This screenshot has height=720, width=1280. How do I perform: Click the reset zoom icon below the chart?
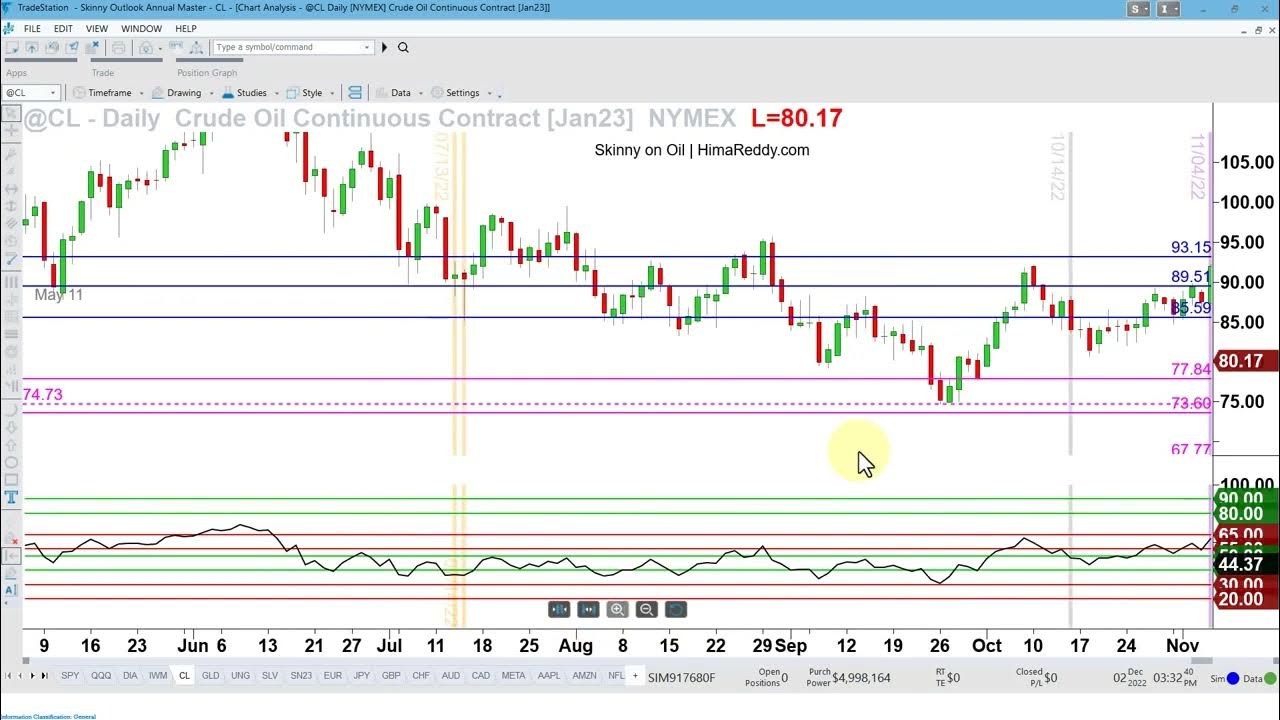pyautogui.click(x=675, y=609)
